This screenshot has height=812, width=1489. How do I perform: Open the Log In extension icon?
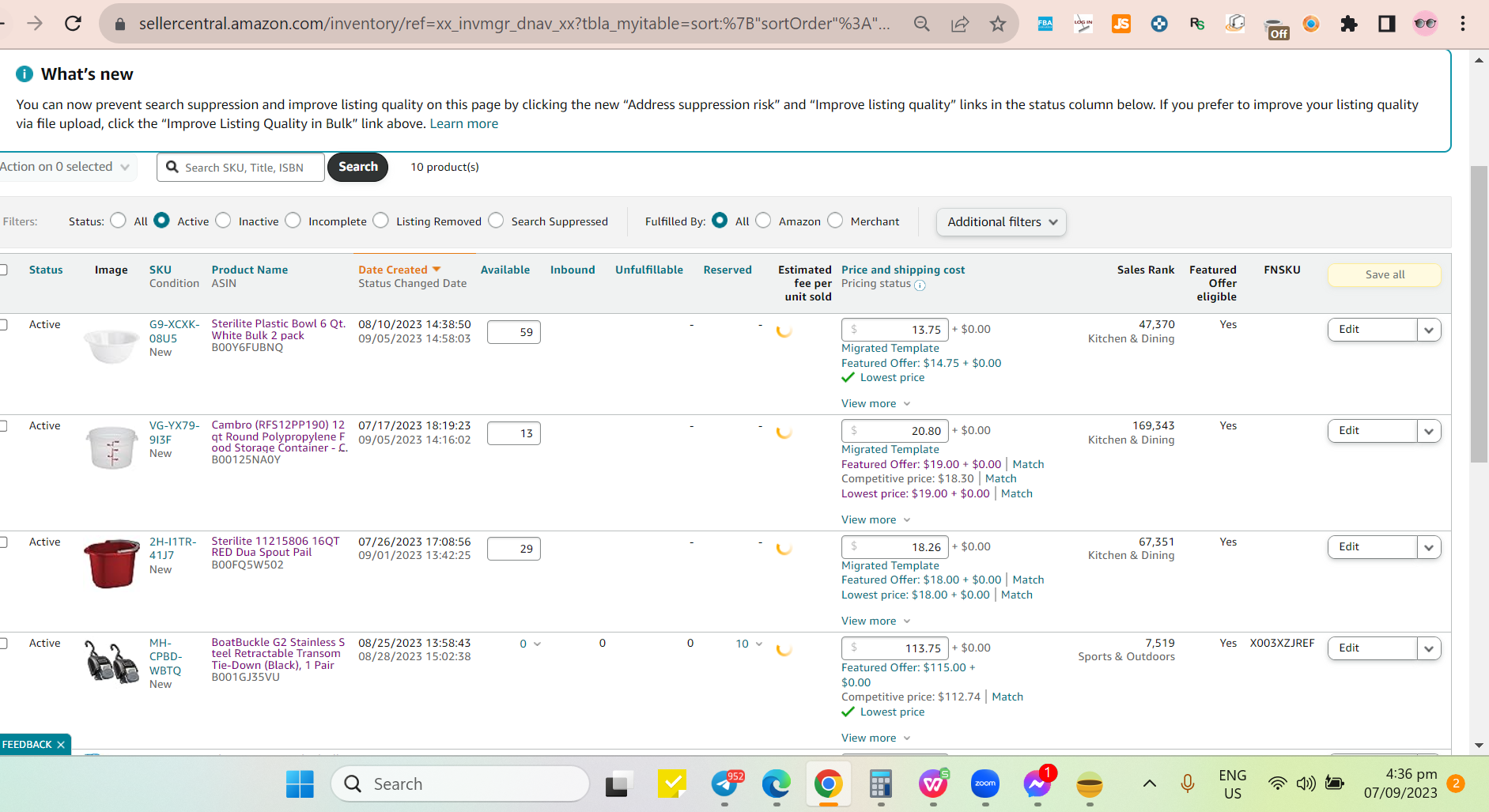[x=1083, y=24]
